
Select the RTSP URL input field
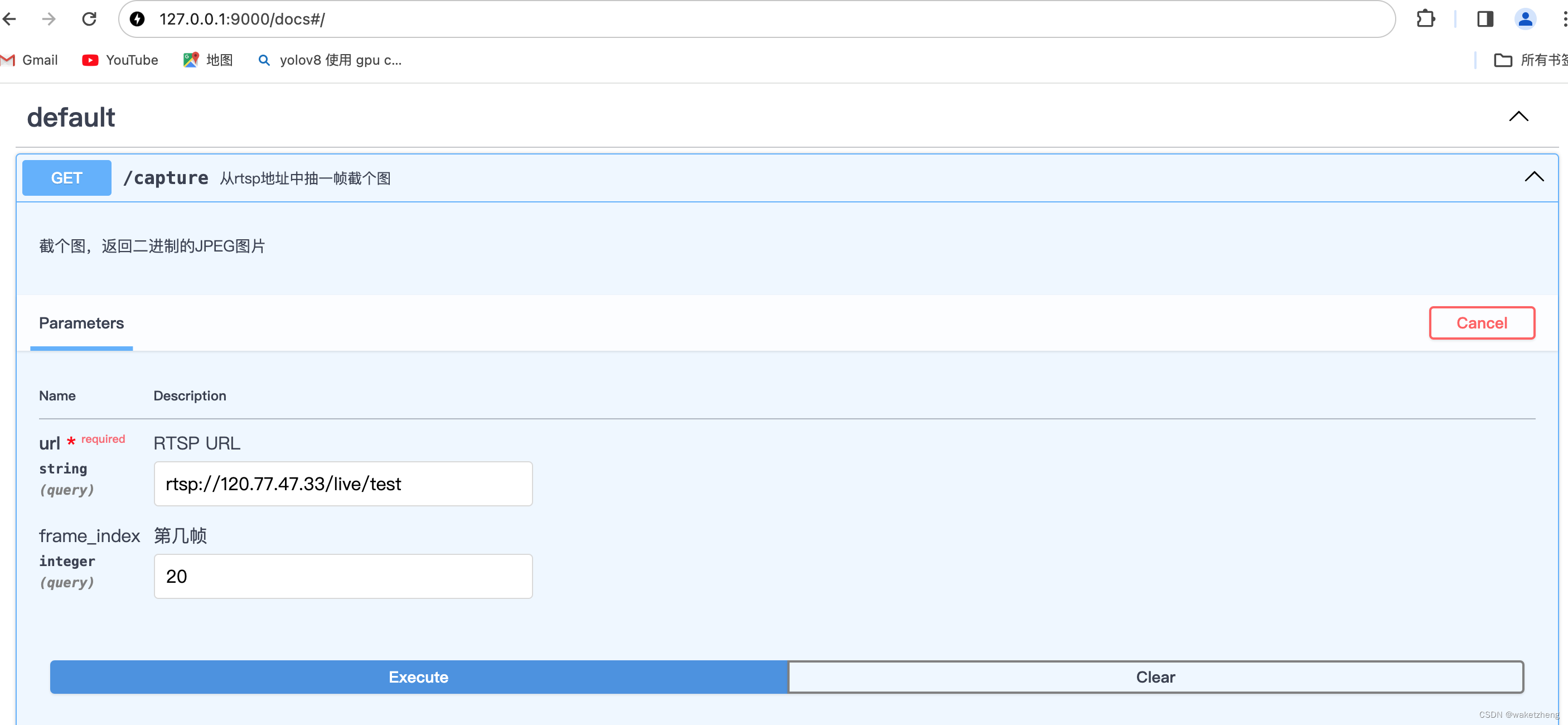[343, 484]
